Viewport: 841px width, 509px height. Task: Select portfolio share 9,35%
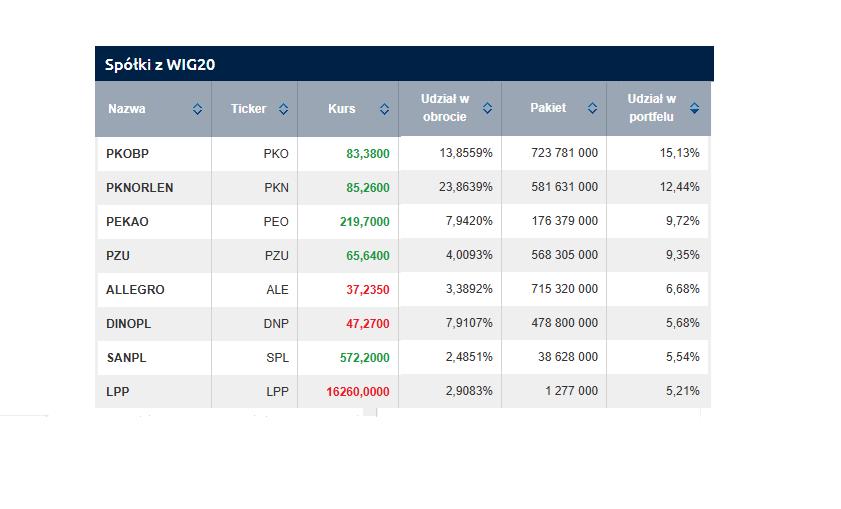[x=683, y=255]
